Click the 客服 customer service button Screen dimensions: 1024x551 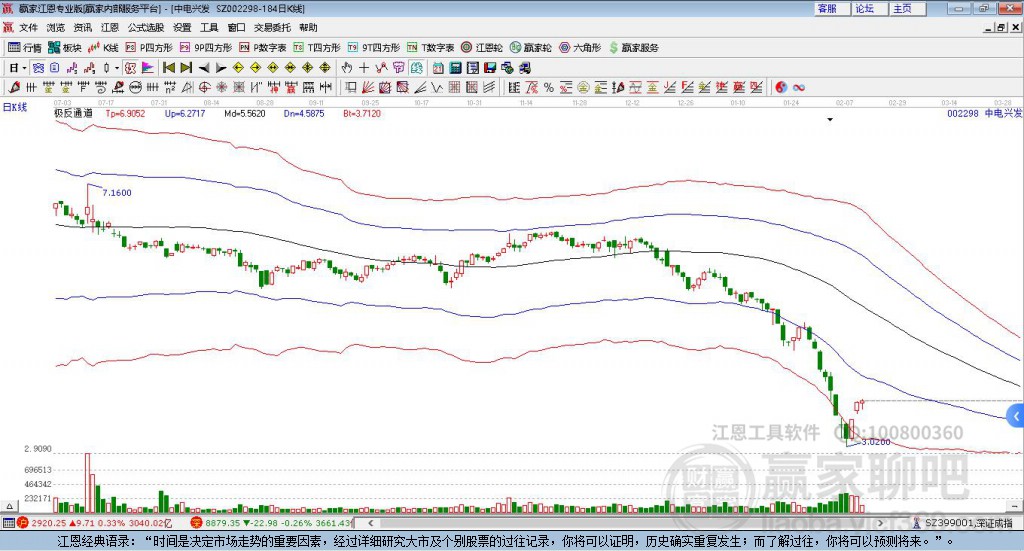(x=832, y=8)
